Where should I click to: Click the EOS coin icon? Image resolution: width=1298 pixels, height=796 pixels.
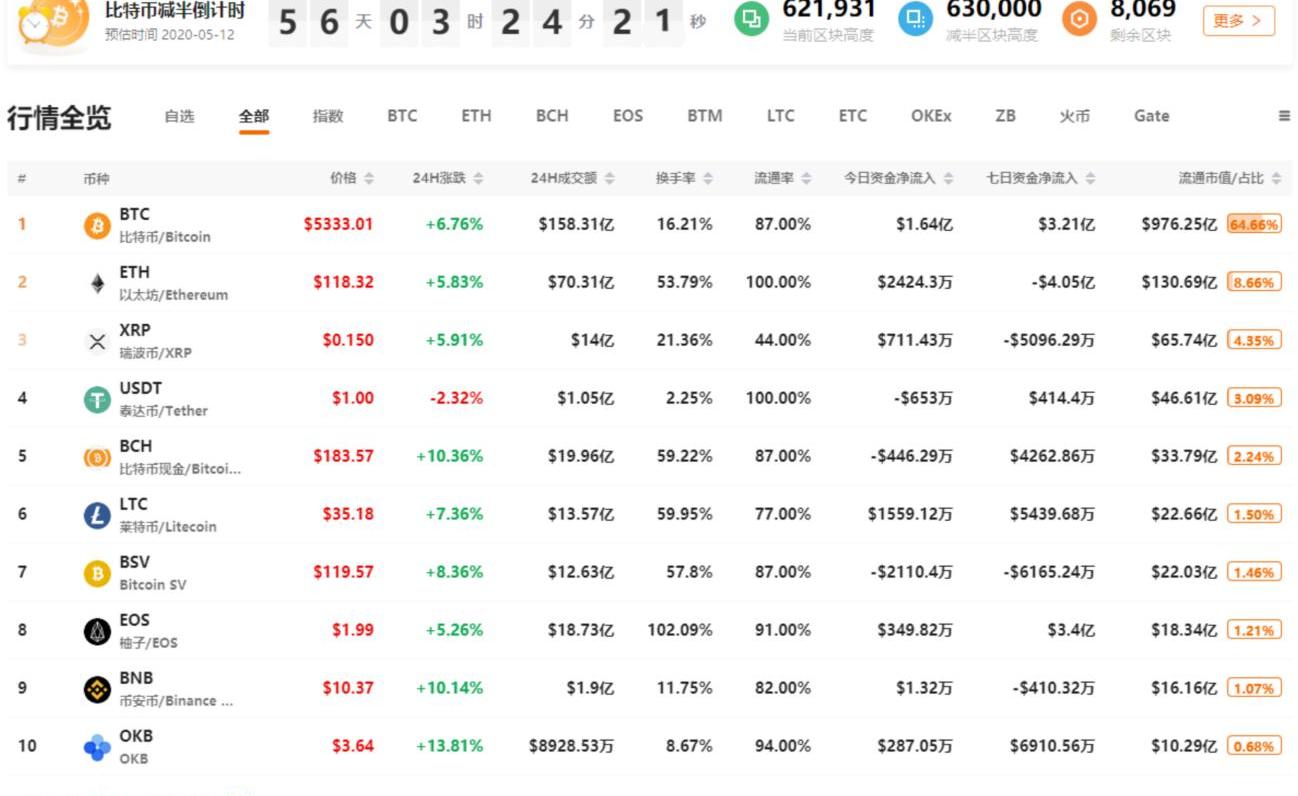point(97,631)
